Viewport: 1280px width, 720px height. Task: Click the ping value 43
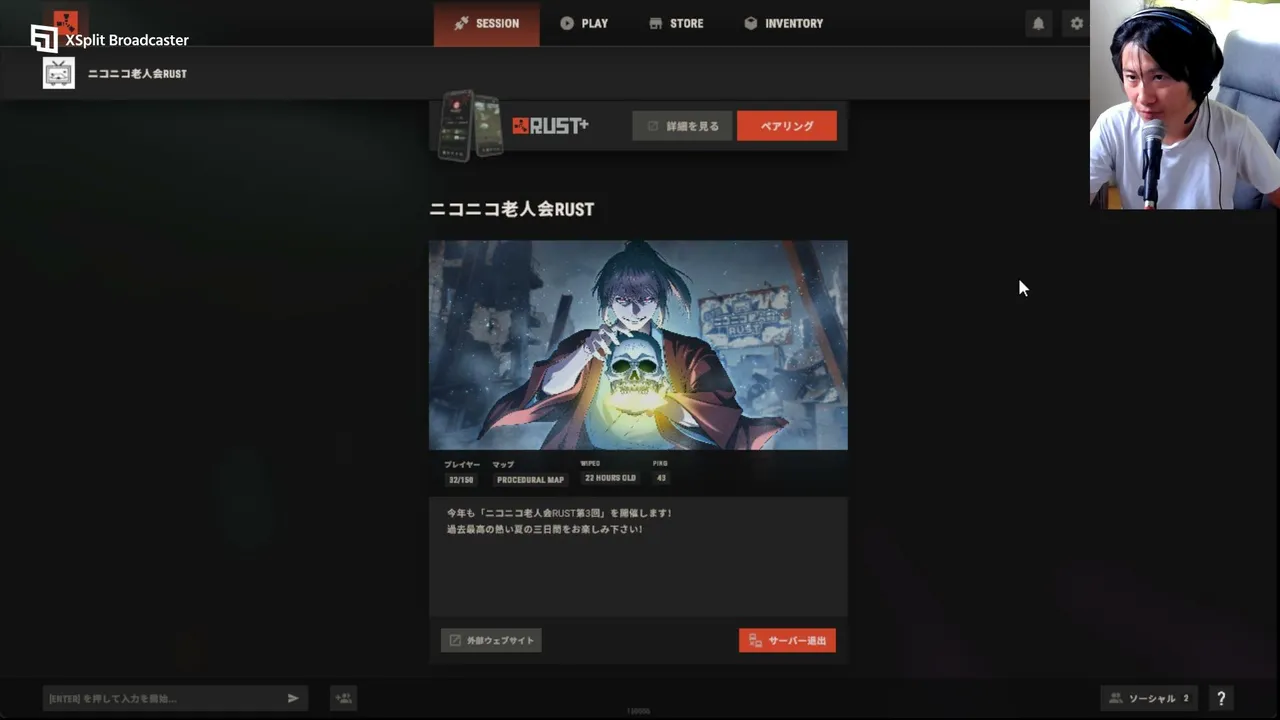661,479
